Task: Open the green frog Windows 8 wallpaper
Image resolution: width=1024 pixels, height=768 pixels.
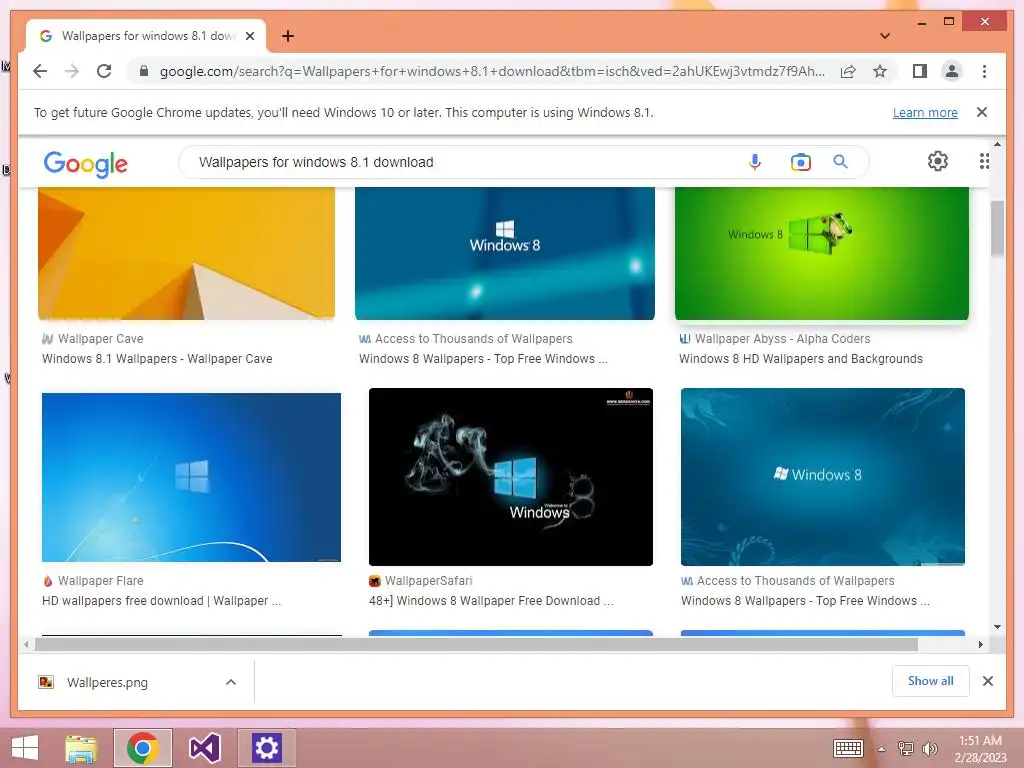Action: [822, 253]
